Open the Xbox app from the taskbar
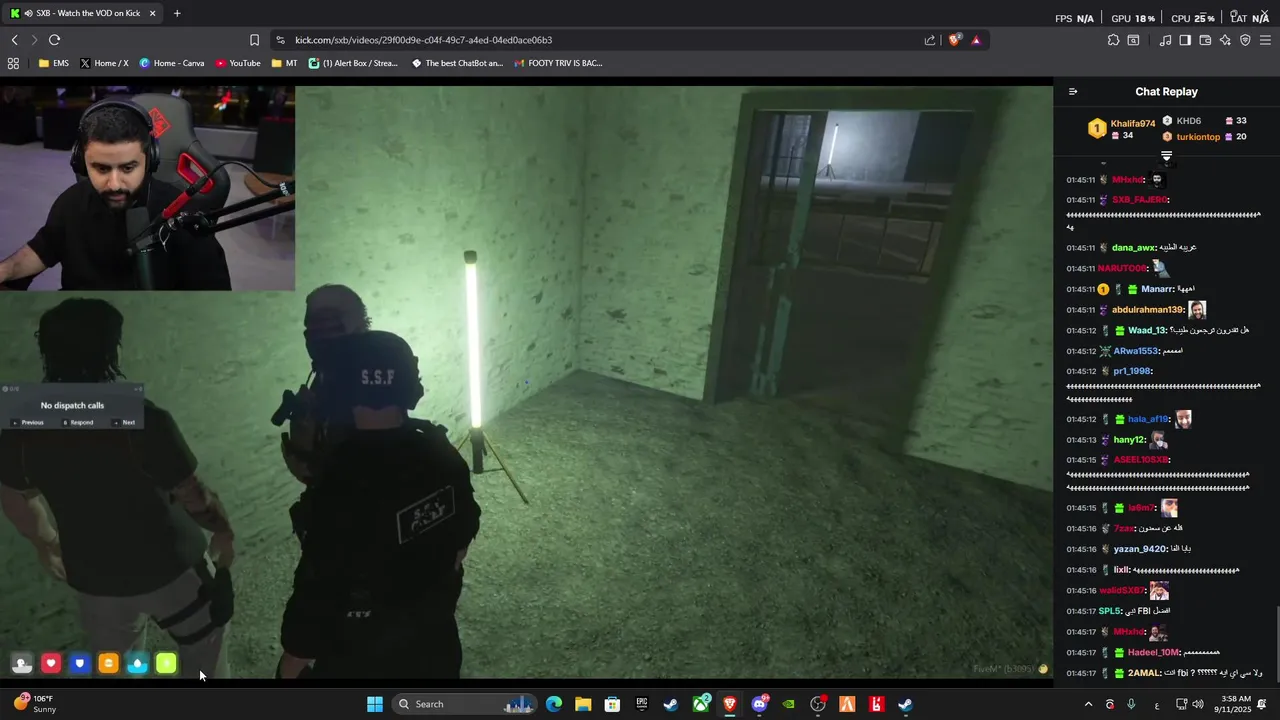The height and width of the screenshot is (720, 1280). click(x=701, y=704)
